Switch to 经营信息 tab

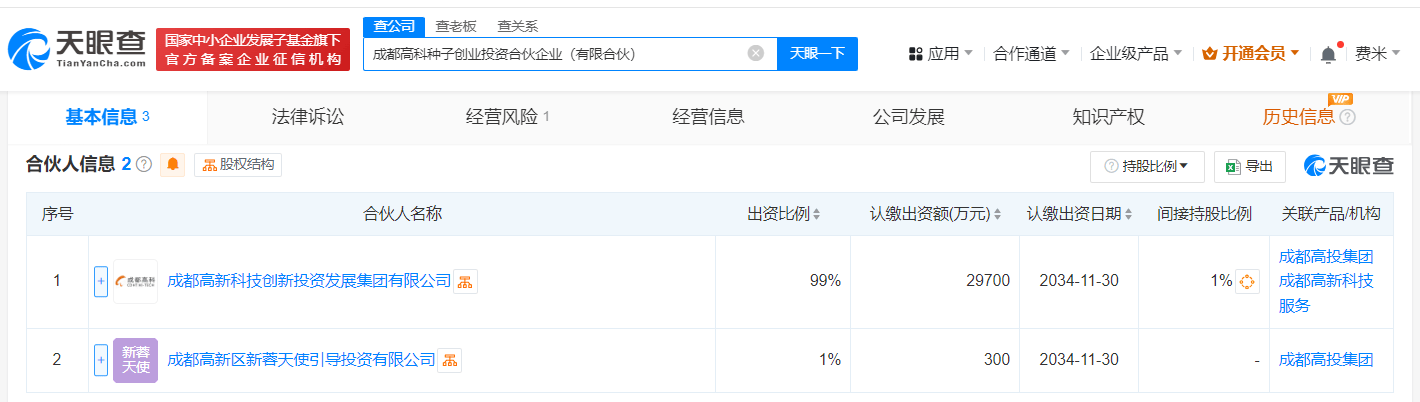pyautogui.click(x=708, y=117)
